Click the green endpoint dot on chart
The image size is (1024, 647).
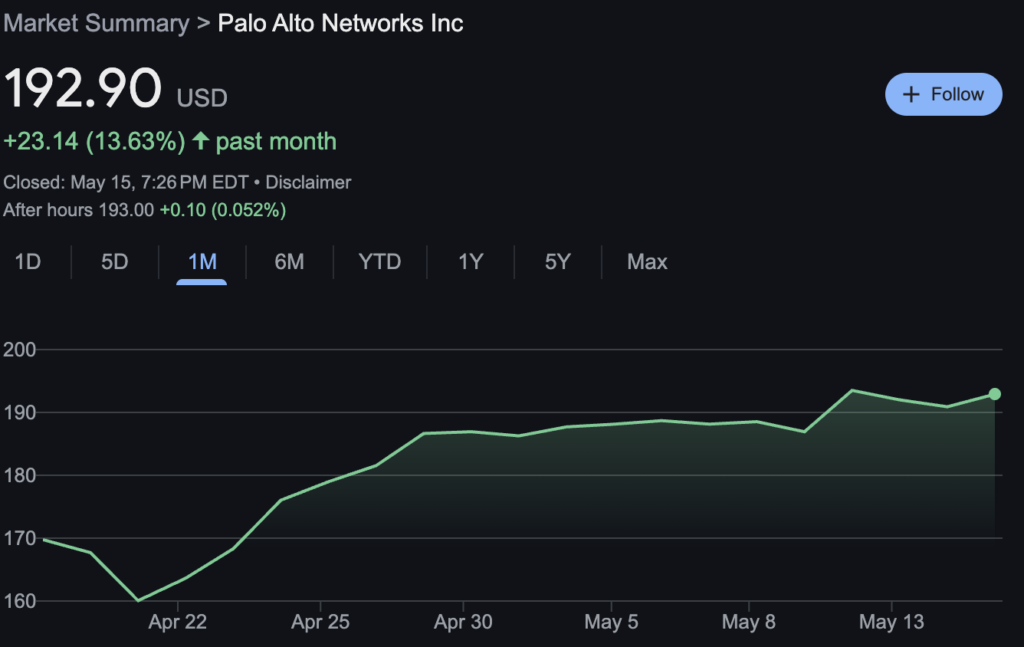tap(995, 394)
